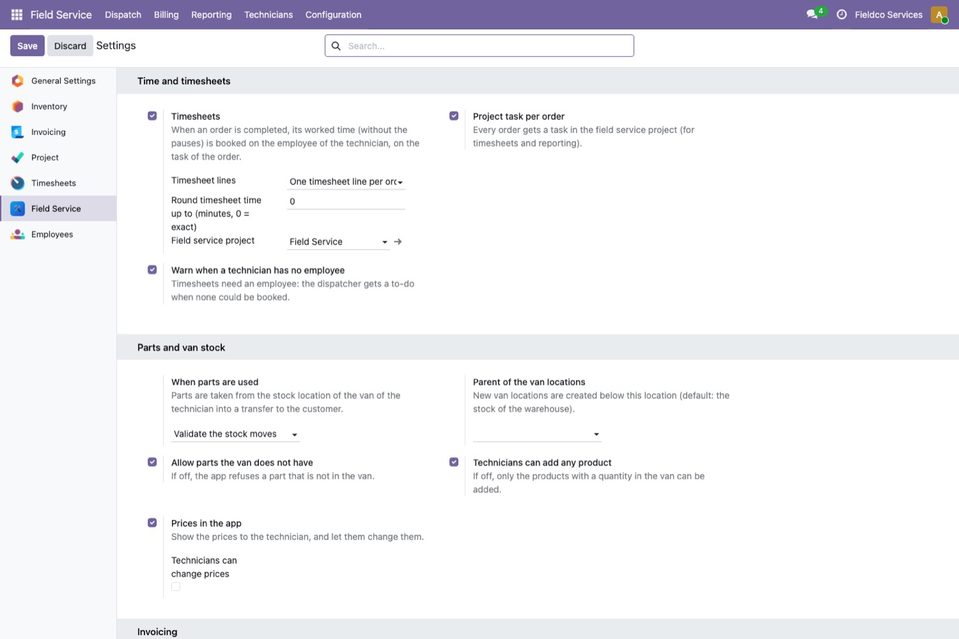Click the Round timesheet time input field

pyautogui.click(x=346, y=201)
